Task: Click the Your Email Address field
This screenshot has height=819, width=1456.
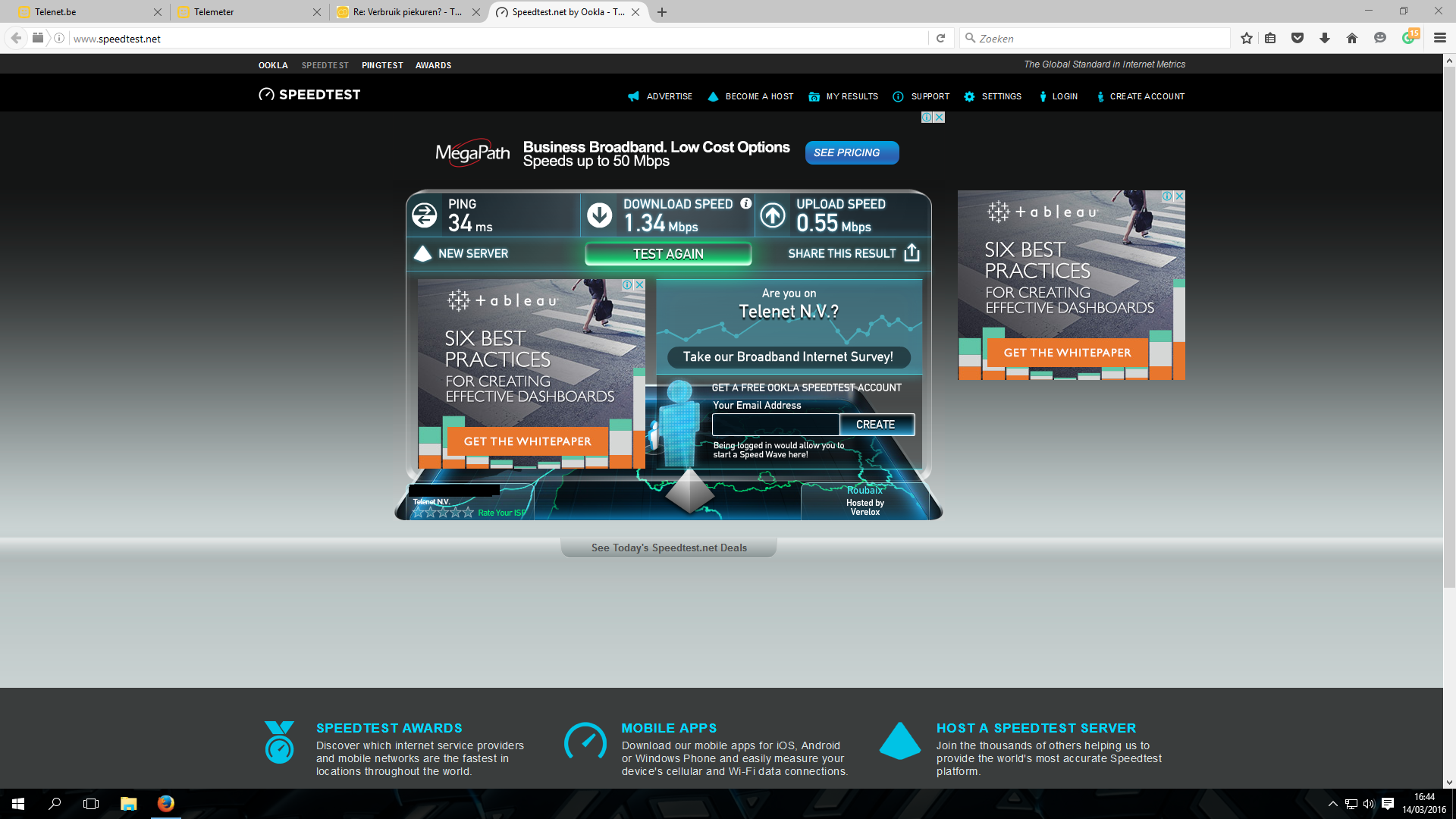Action: point(776,425)
